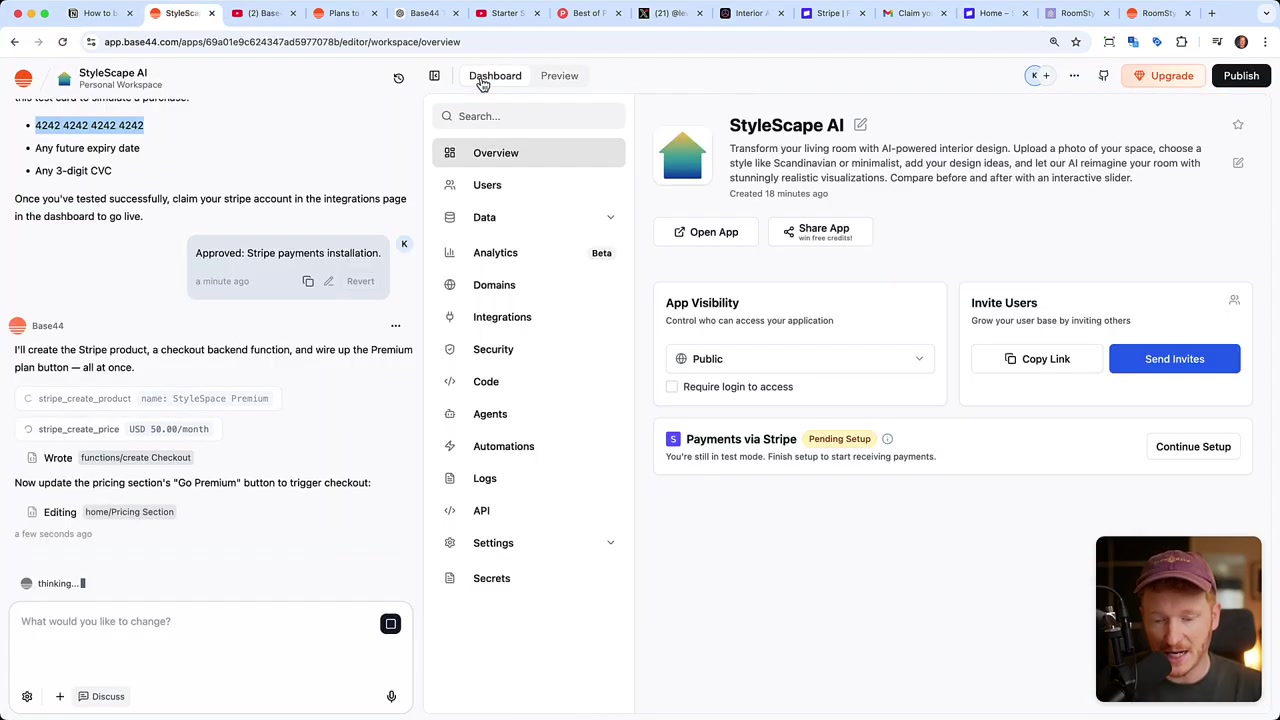Click the invite users person icon

point(1234,300)
